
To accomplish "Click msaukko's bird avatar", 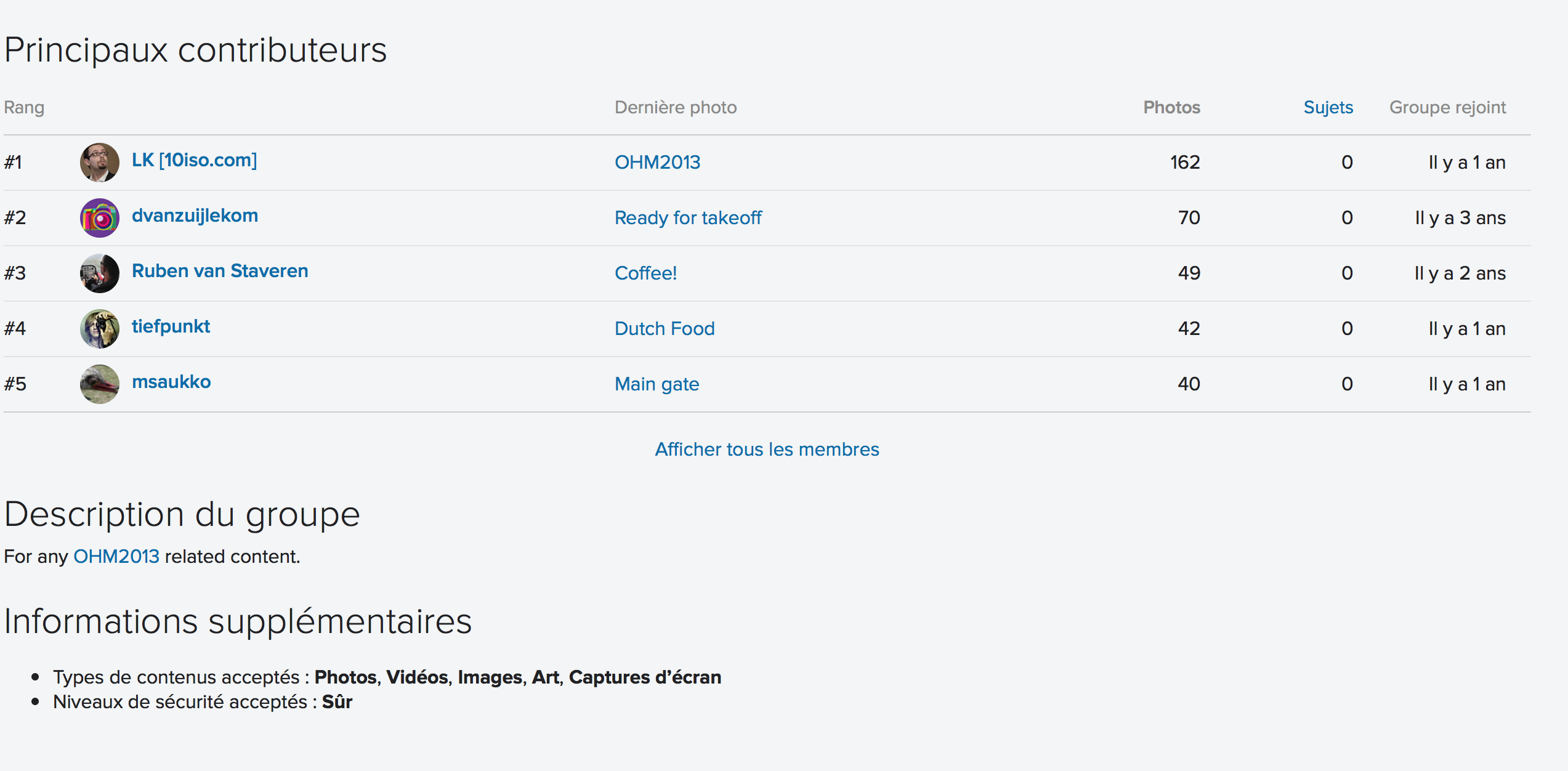I will click(99, 384).
